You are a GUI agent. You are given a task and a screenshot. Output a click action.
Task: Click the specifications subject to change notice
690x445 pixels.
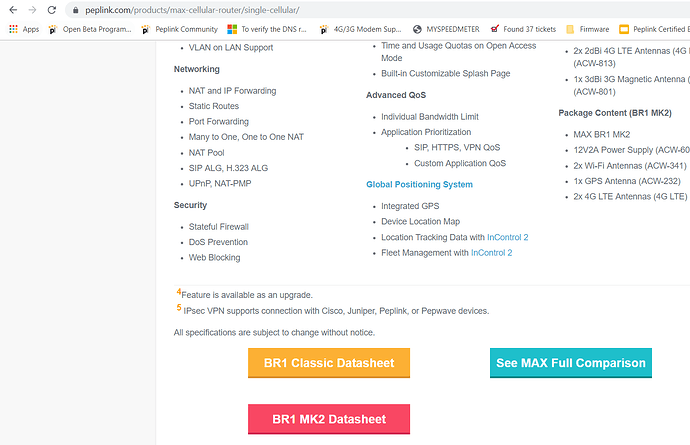coord(274,333)
